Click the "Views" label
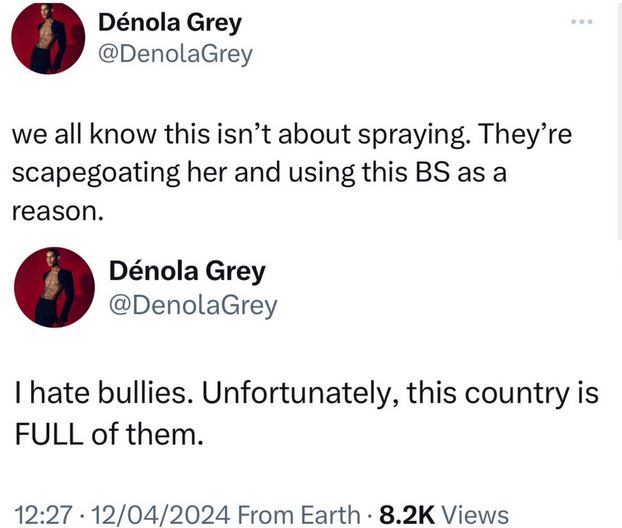622x528 pixels. [x=476, y=515]
